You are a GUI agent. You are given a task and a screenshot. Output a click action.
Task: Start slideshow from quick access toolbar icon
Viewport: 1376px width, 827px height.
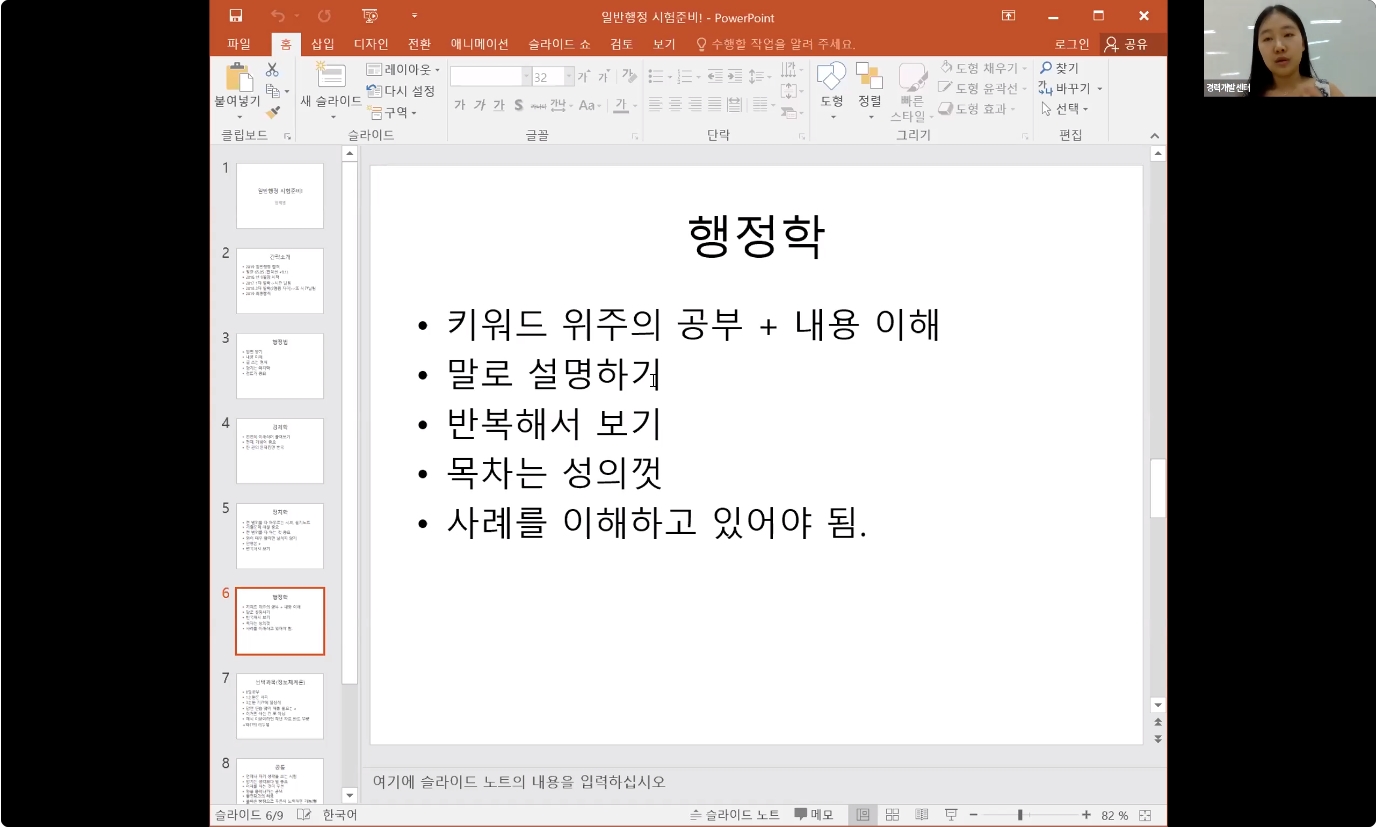click(370, 16)
